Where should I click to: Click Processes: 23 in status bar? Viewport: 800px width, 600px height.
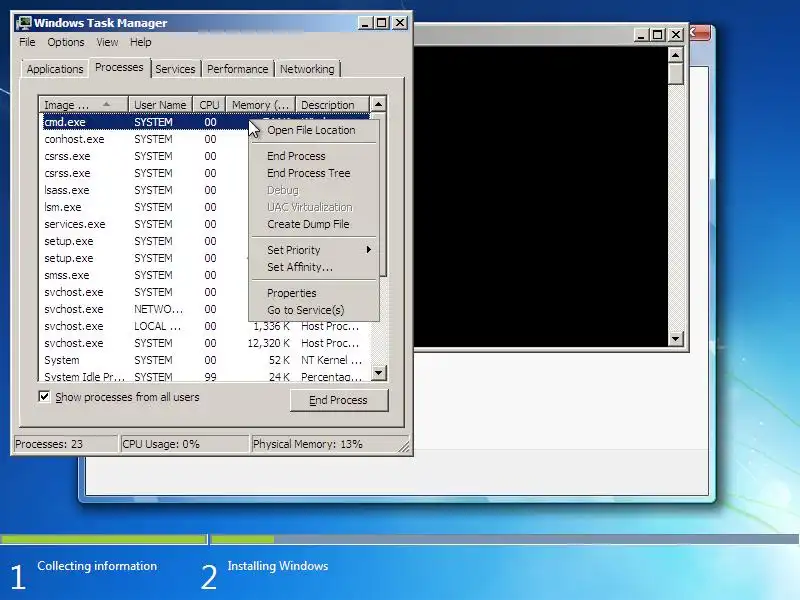point(66,444)
